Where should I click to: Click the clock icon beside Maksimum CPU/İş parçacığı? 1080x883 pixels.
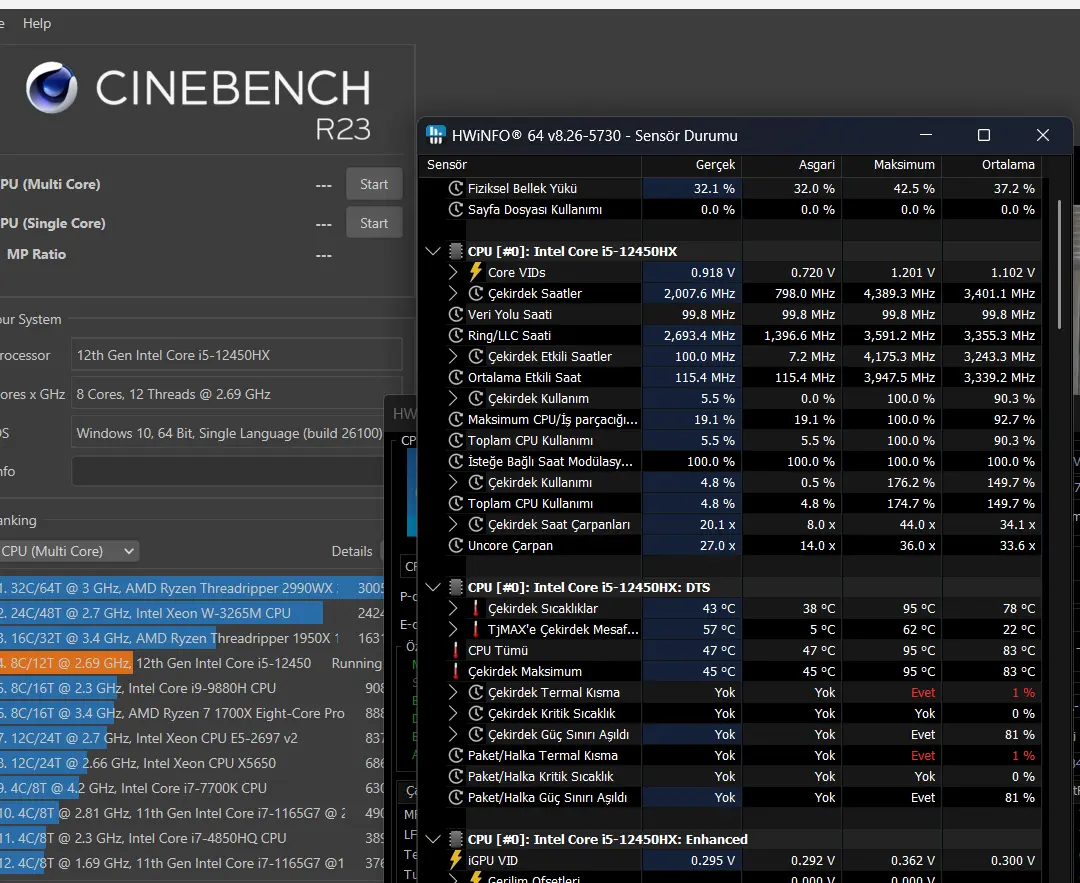[455, 419]
